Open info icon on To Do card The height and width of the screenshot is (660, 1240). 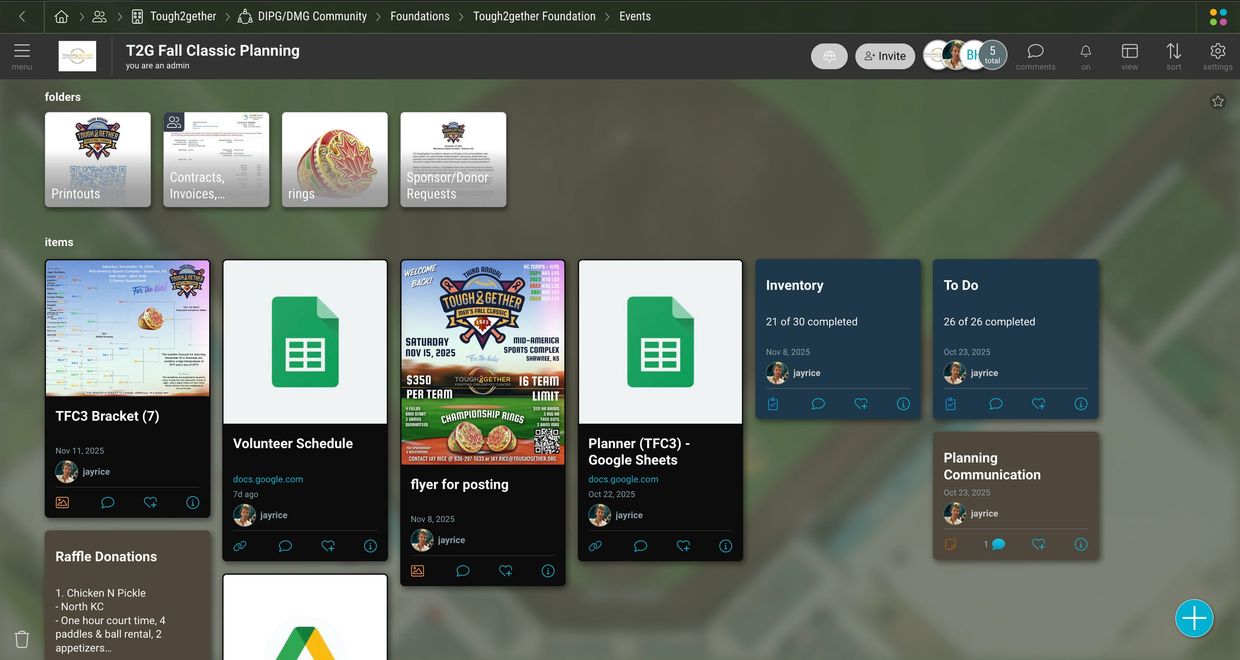click(1080, 404)
